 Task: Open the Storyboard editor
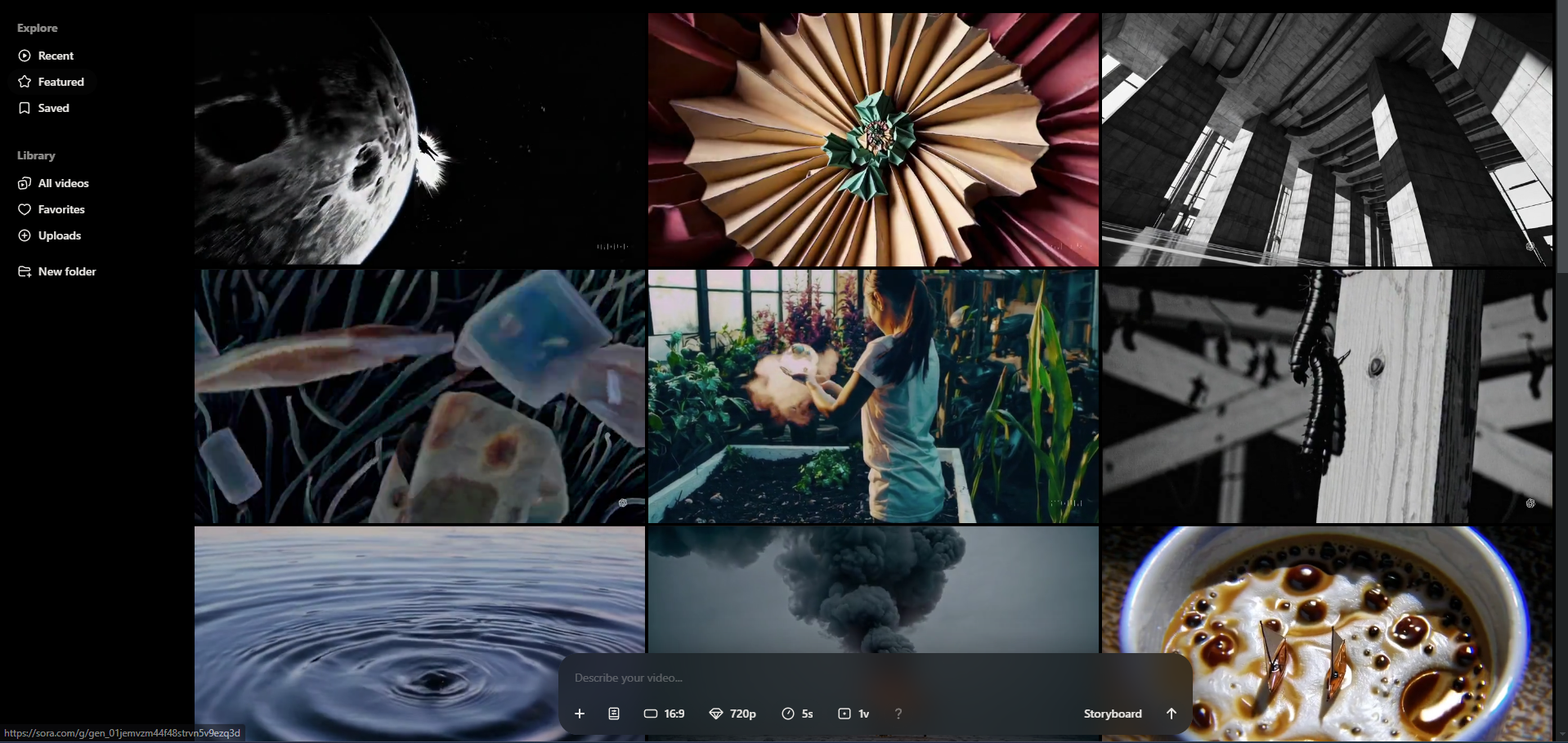[x=1113, y=714]
